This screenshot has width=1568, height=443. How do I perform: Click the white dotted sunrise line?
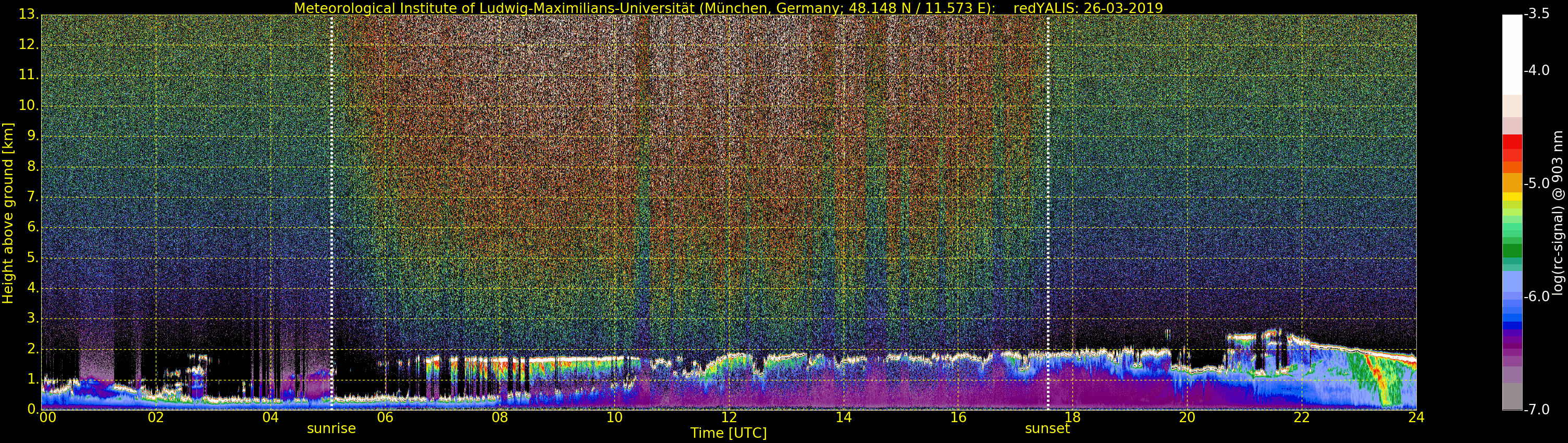pos(331,212)
